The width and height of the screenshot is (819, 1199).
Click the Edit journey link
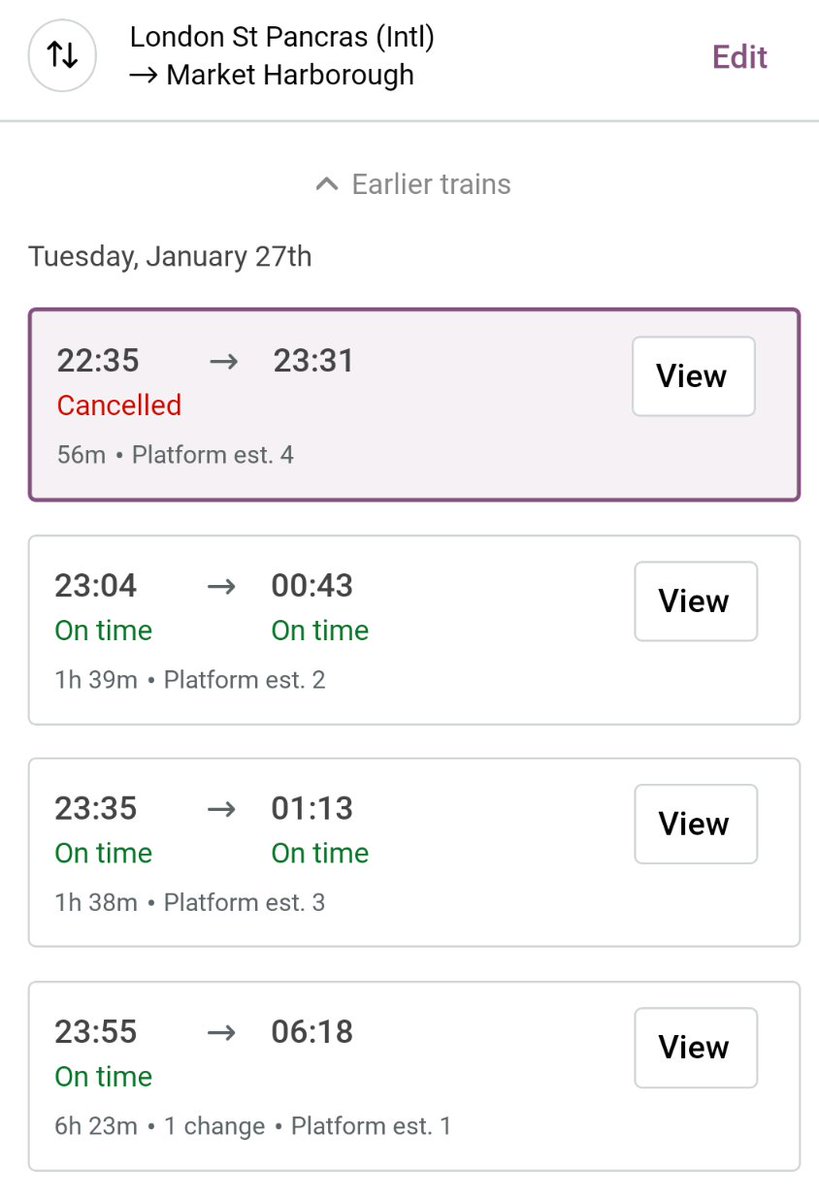point(739,57)
